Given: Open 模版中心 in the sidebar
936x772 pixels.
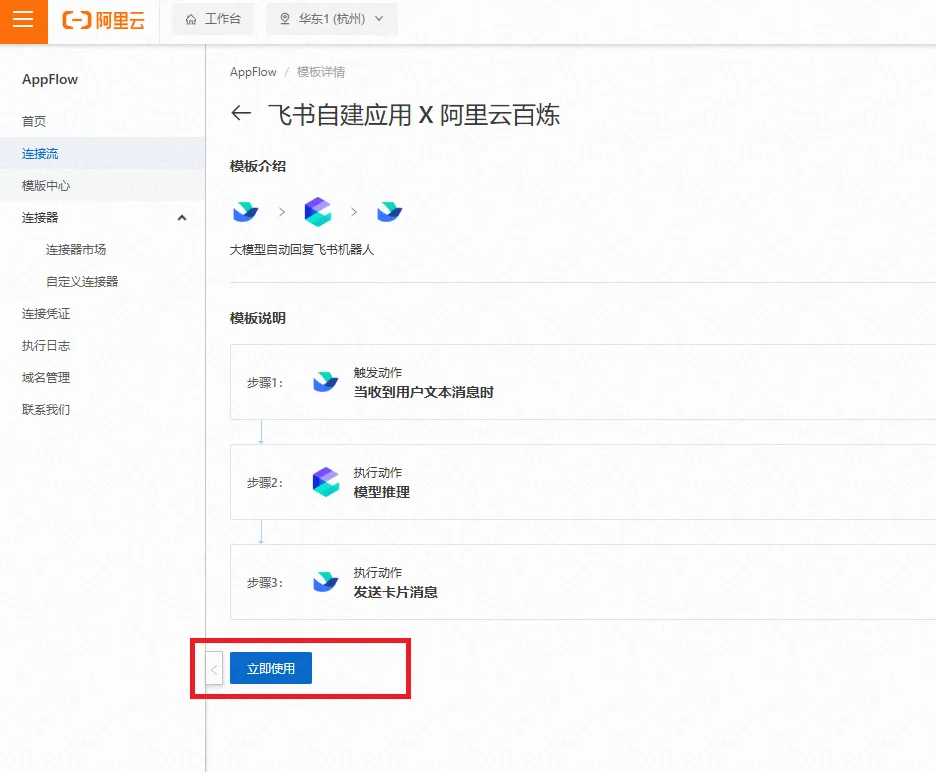Looking at the screenshot, I should point(103,186).
